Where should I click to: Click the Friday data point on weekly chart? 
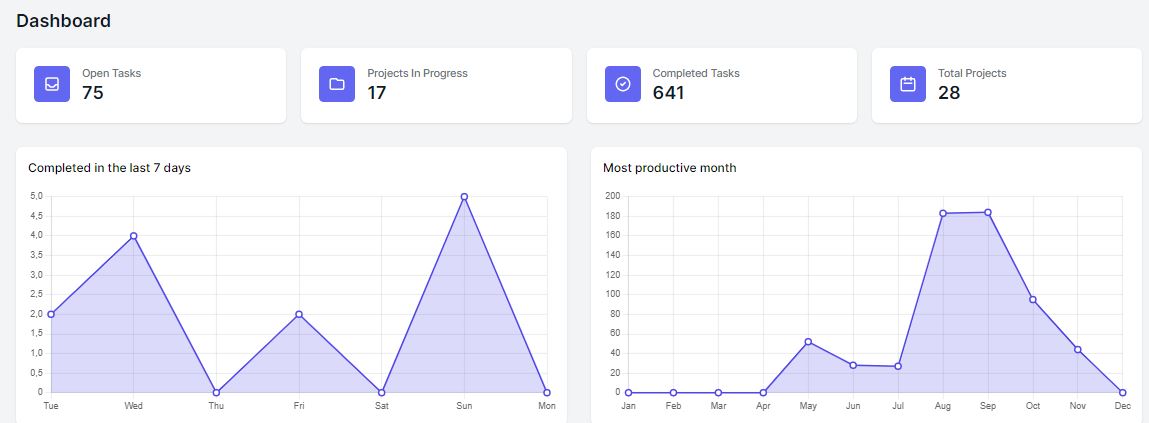coord(299,314)
